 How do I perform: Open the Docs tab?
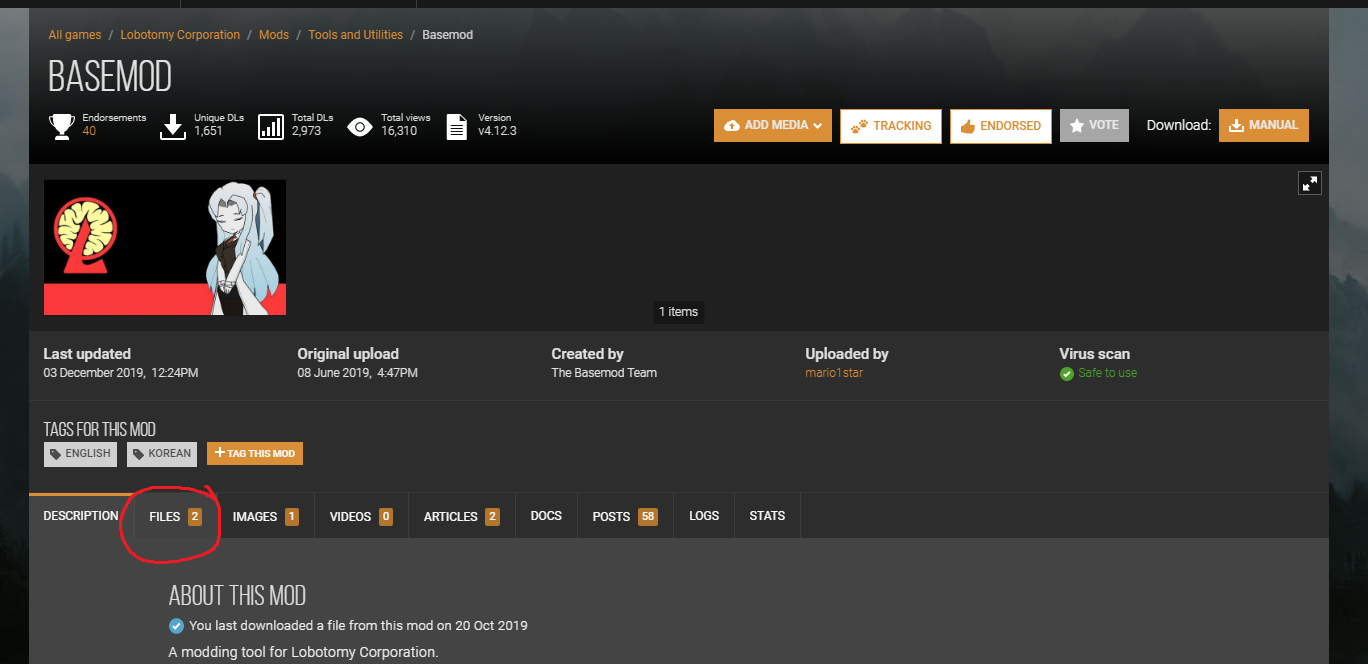[546, 516]
